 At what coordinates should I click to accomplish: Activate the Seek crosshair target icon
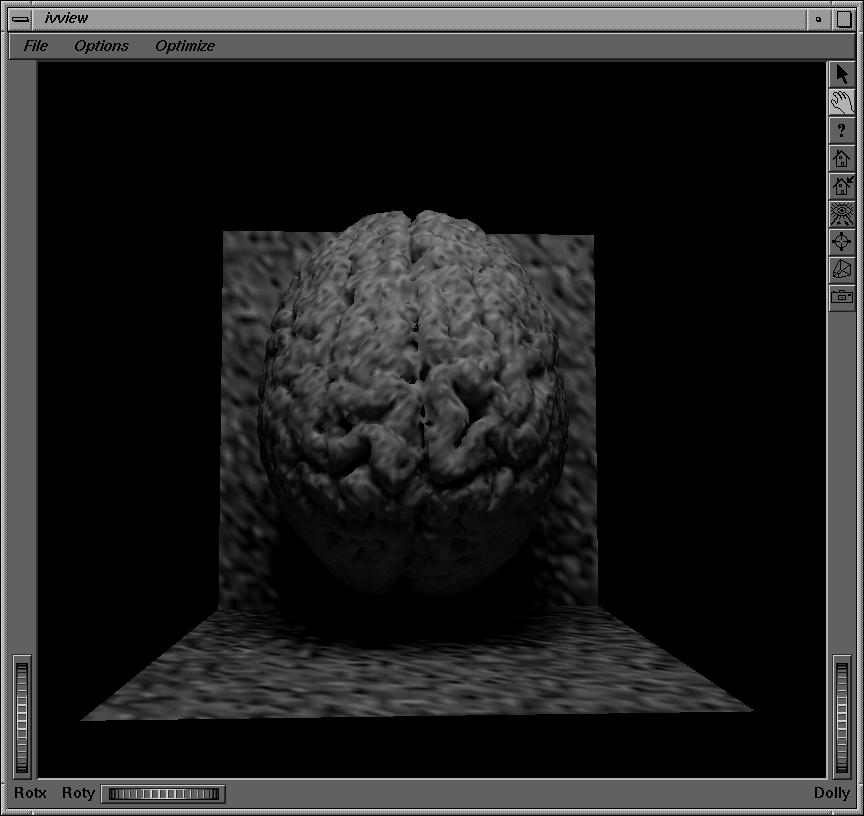tap(841, 241)
